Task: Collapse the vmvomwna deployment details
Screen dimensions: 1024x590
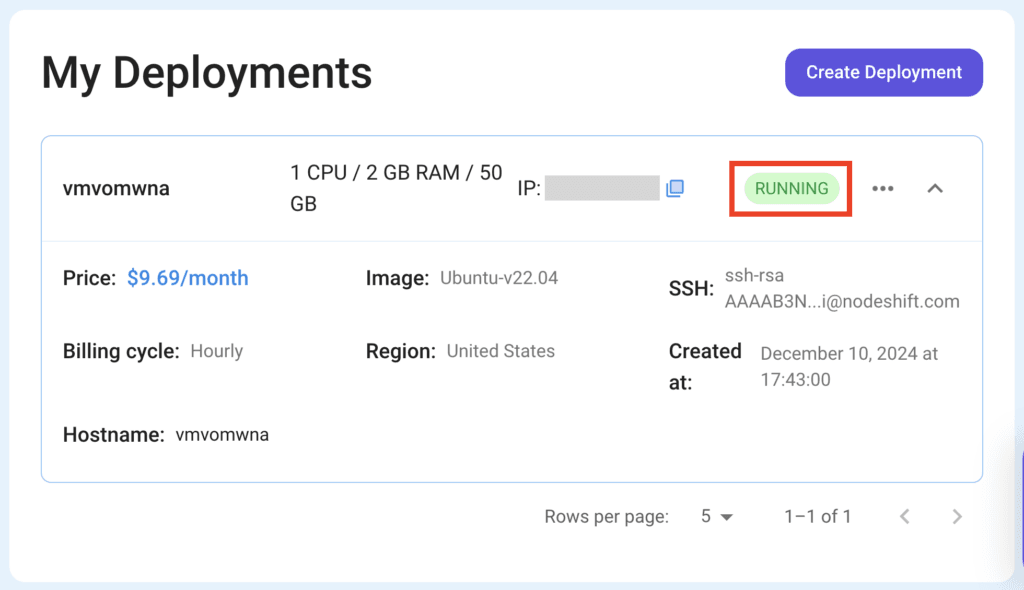Action: click(935, 188)
